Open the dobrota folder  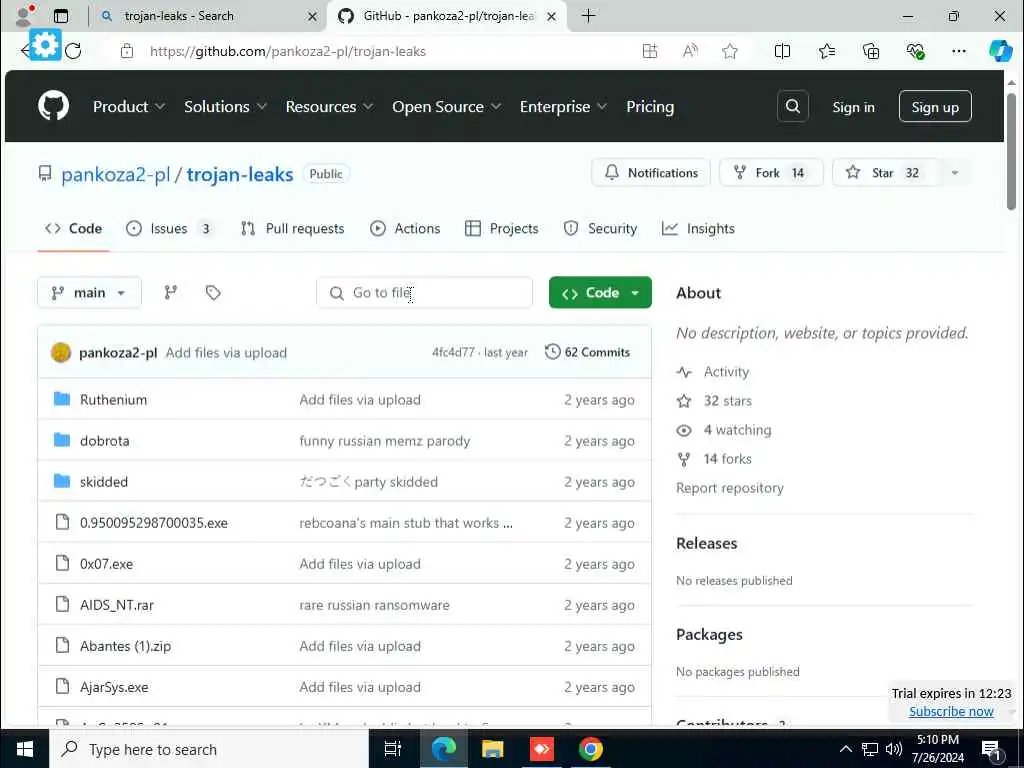pyautogui.click(x=104, y=441)
